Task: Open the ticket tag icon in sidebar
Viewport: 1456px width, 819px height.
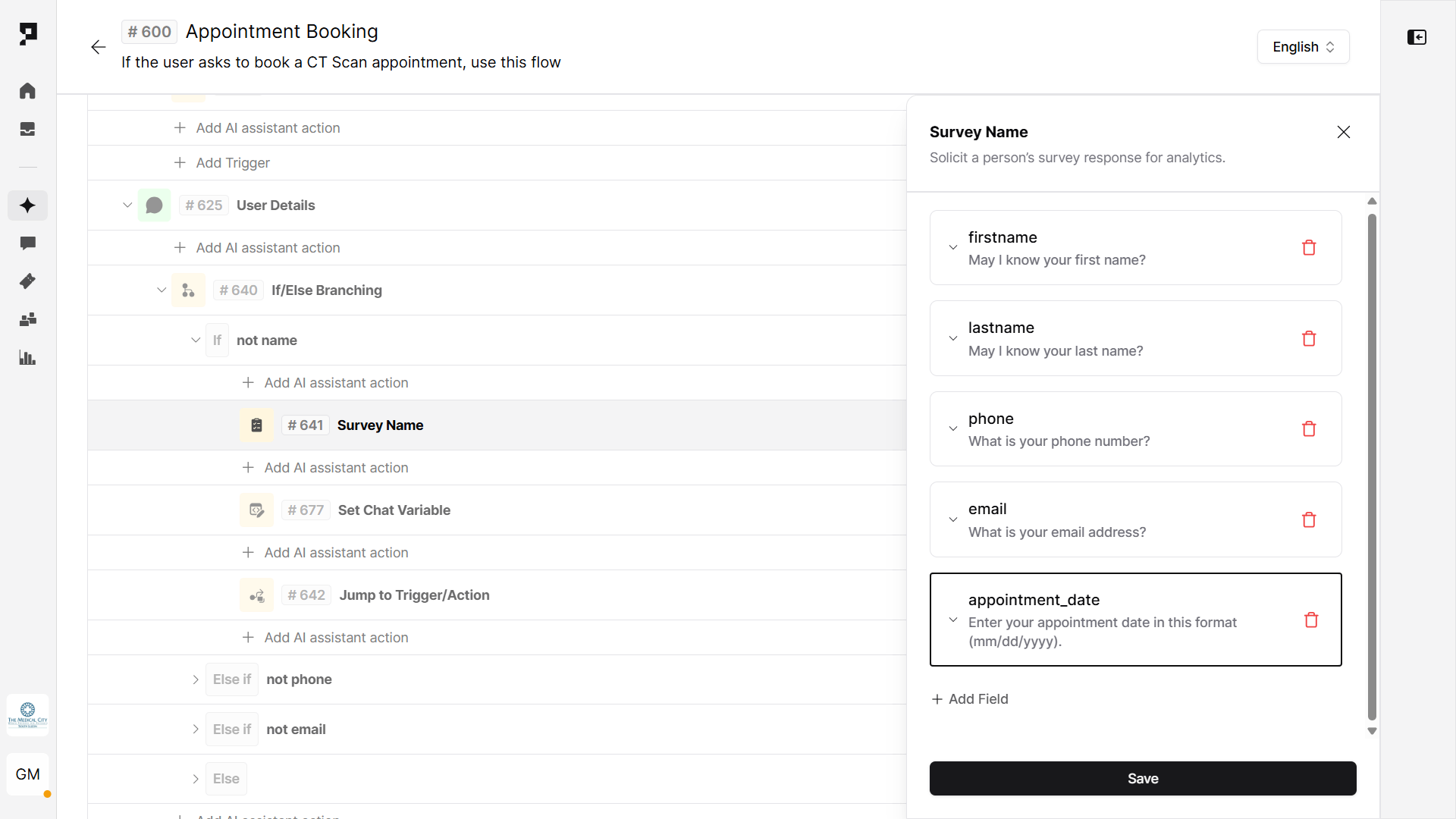Action: coord(27,281)
